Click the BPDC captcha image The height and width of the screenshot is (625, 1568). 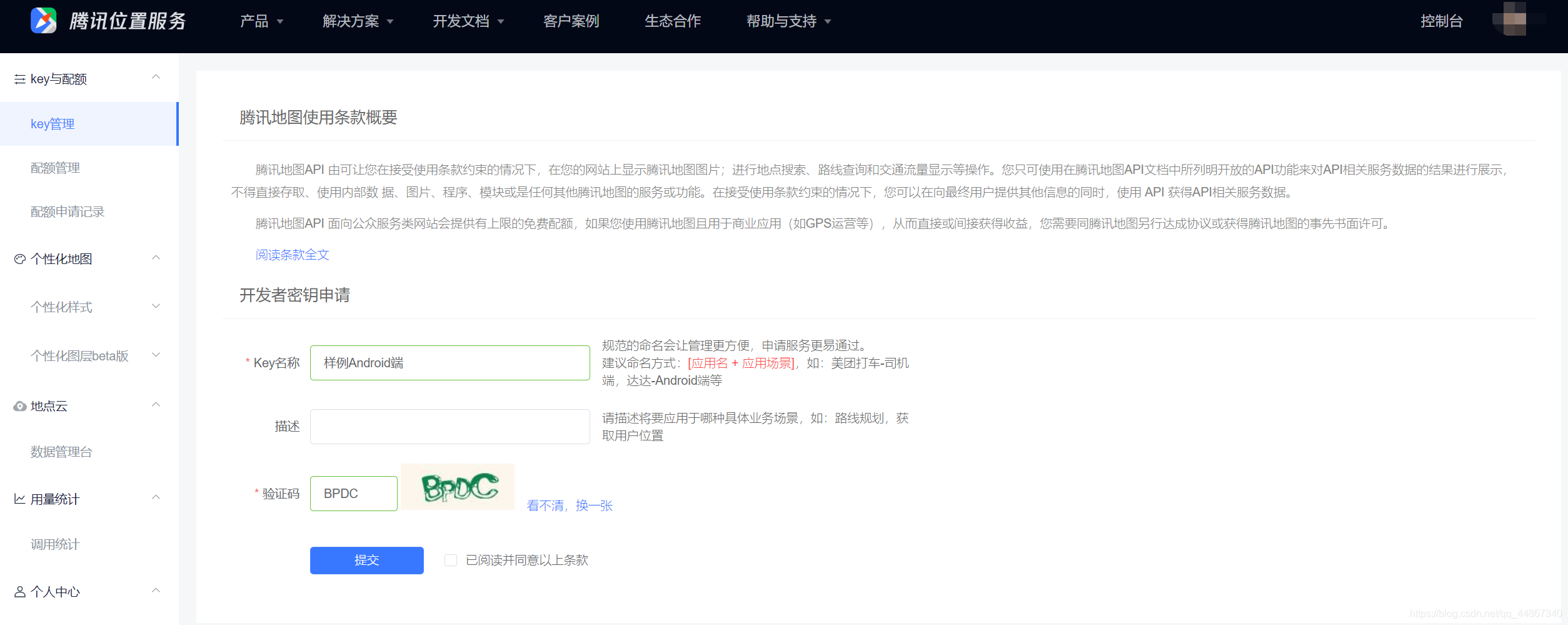(458, 487)
